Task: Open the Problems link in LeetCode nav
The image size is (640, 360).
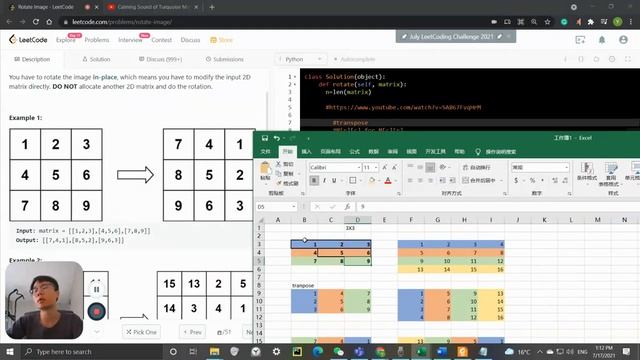Action: pyautogui.click(x=97, y=40)
